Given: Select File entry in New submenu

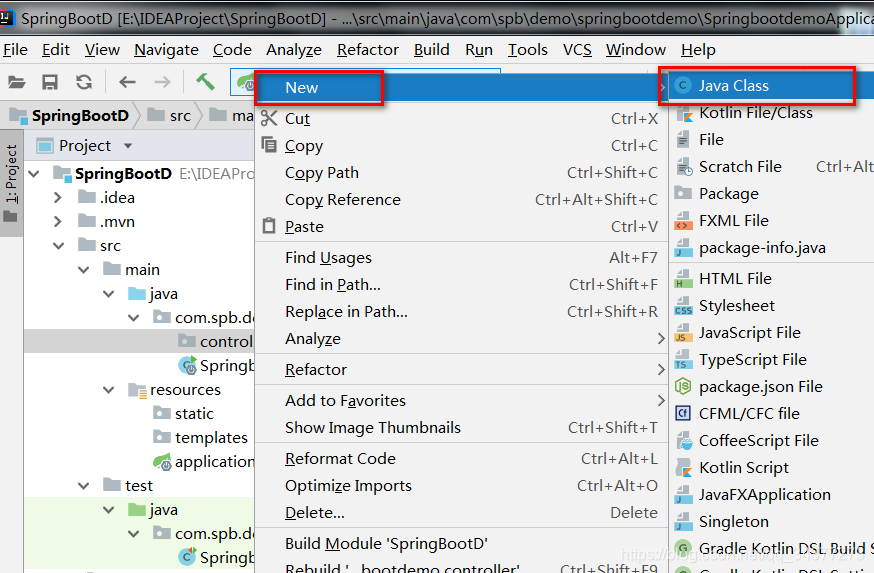Looking at the screenshot, I should coord(771,139).
